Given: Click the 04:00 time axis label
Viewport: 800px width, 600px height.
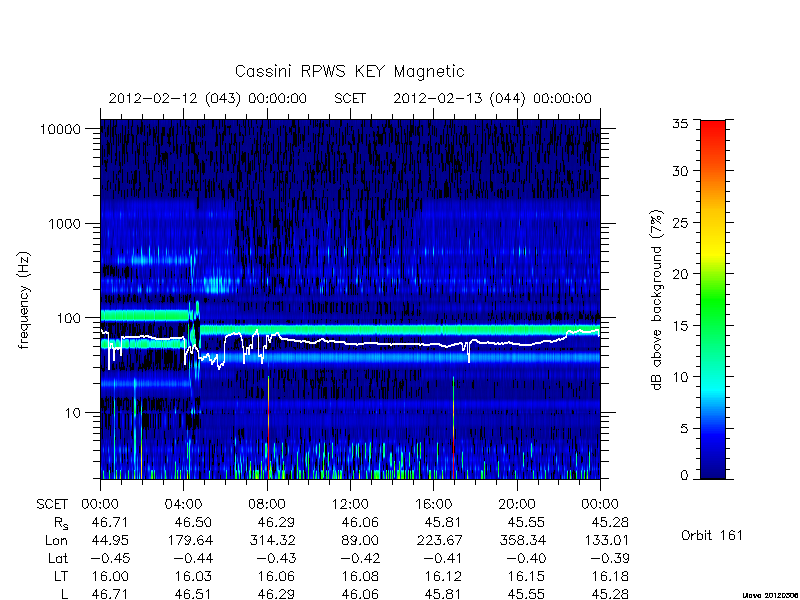Looking at the screenshot, I should coord(183,505).
